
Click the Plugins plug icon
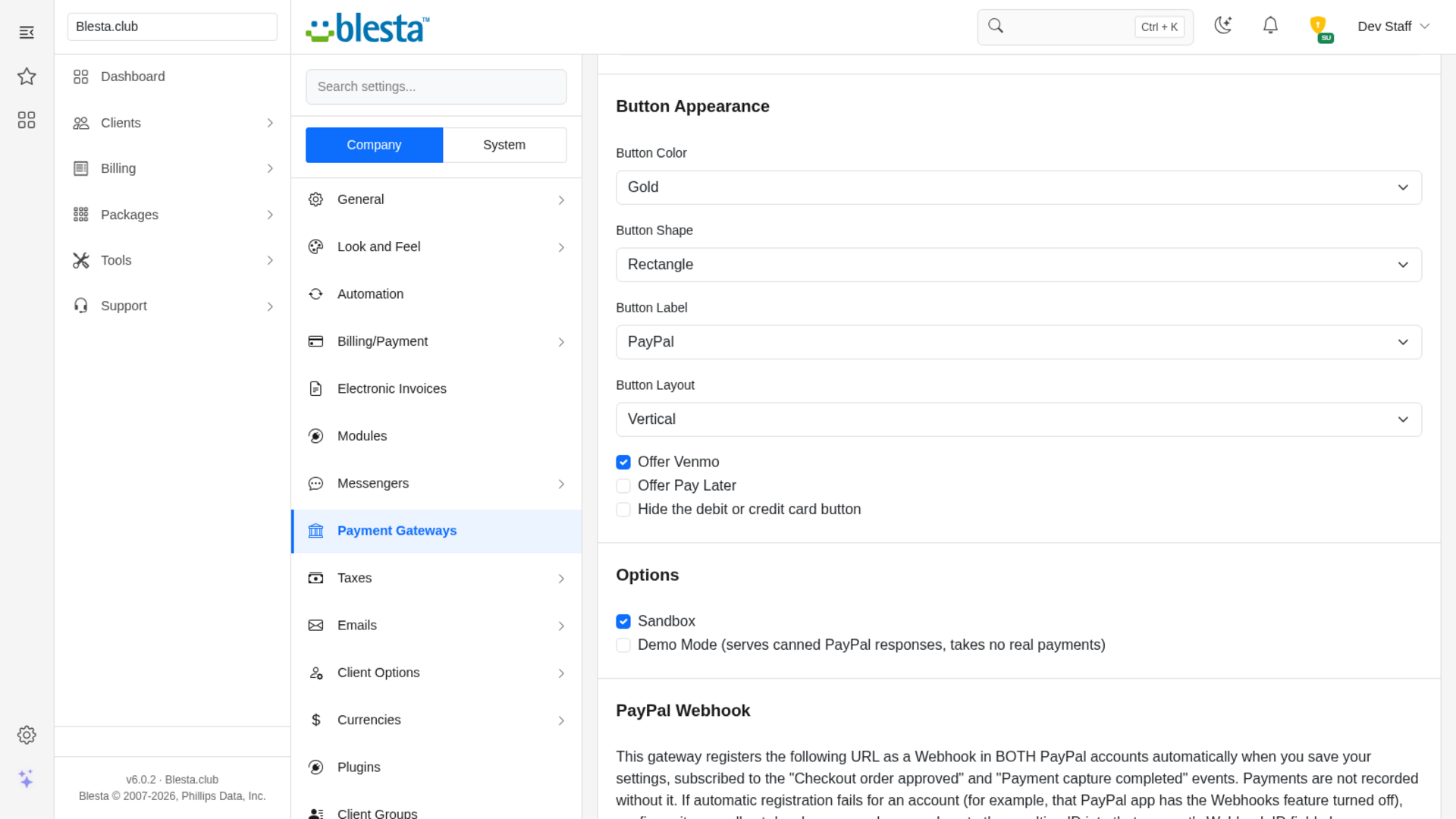(x=316, y=767)
